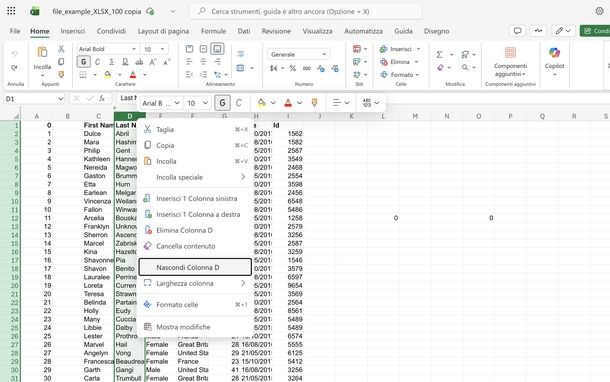This screenshot has width=610, height=382.
Task: Apply the percent number style
Action: click(293, 68)
